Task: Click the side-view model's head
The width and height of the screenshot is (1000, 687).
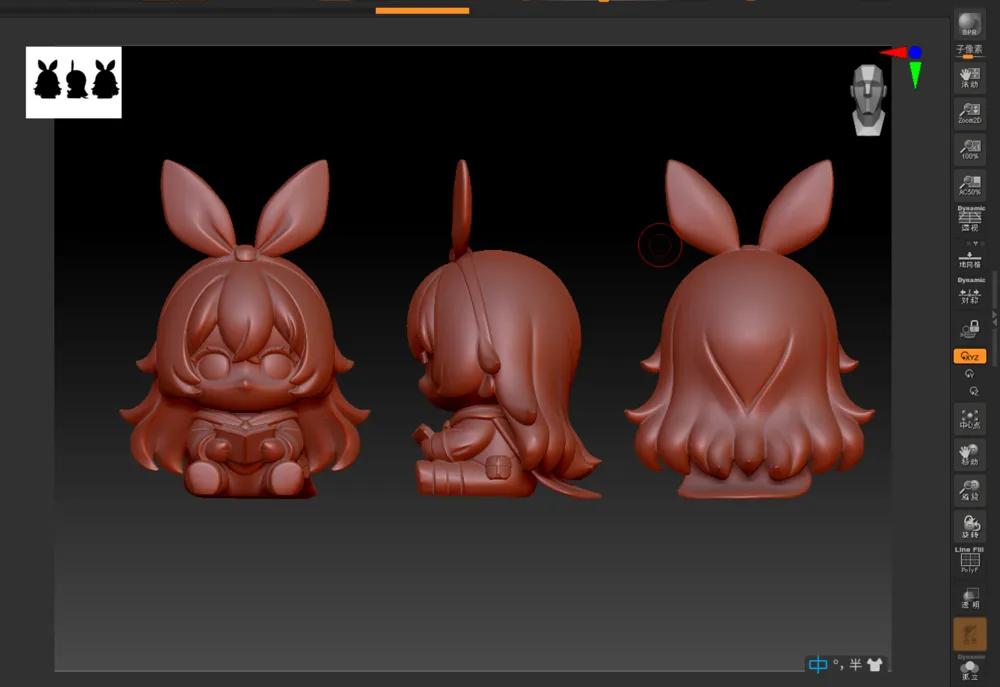Action: pyautogui.click(x=494, y=332)
